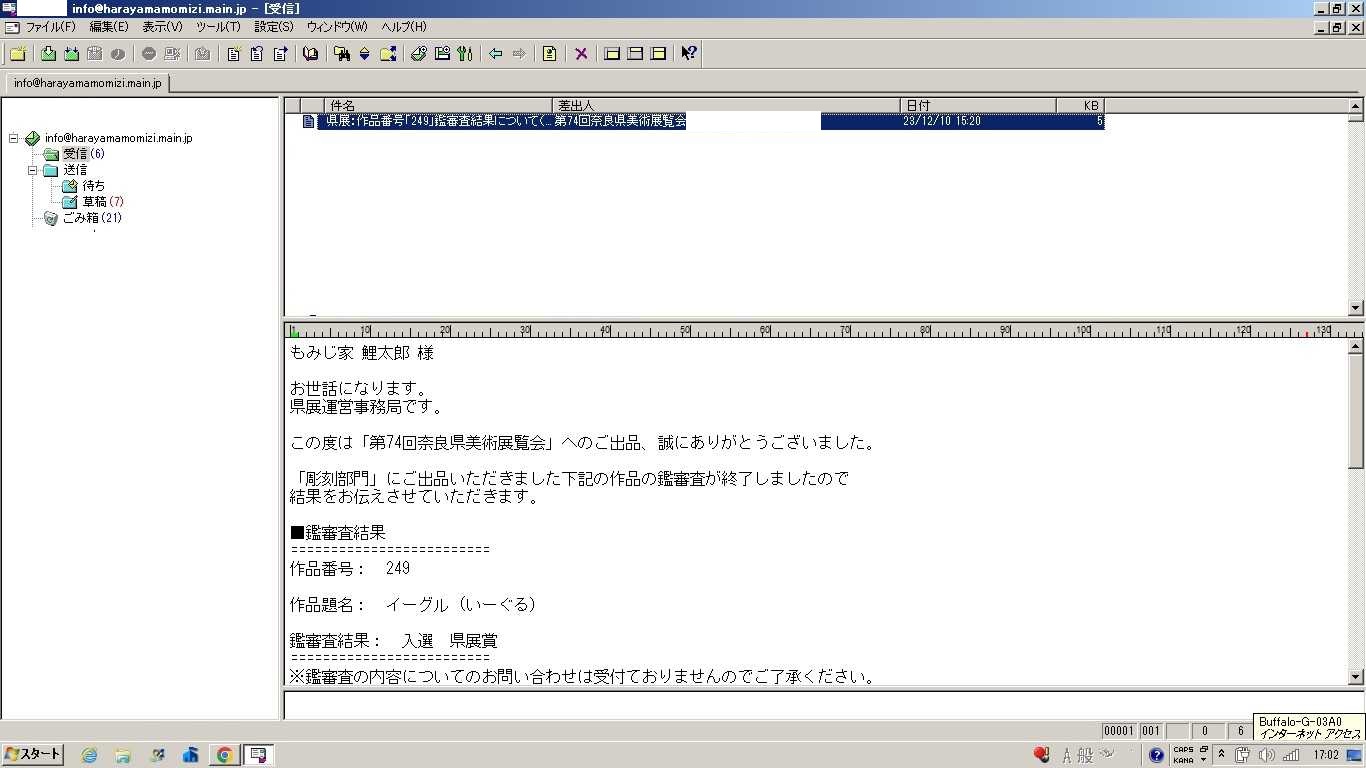Click the blue up-down sort arrows icon

pos(364,54)
